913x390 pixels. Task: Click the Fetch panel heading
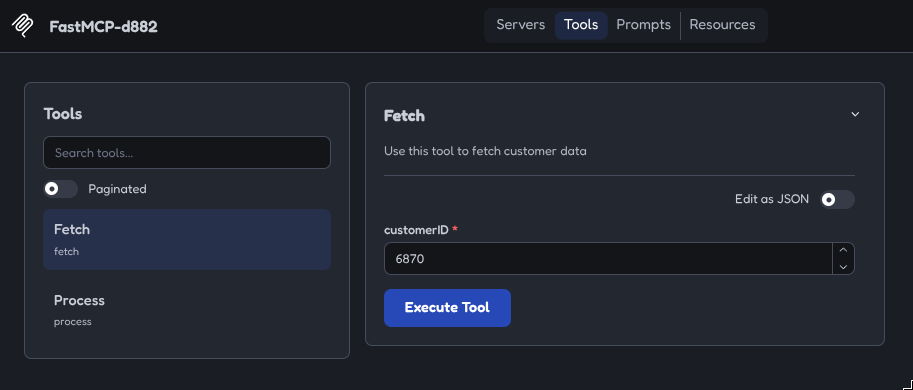coord(404,116)
